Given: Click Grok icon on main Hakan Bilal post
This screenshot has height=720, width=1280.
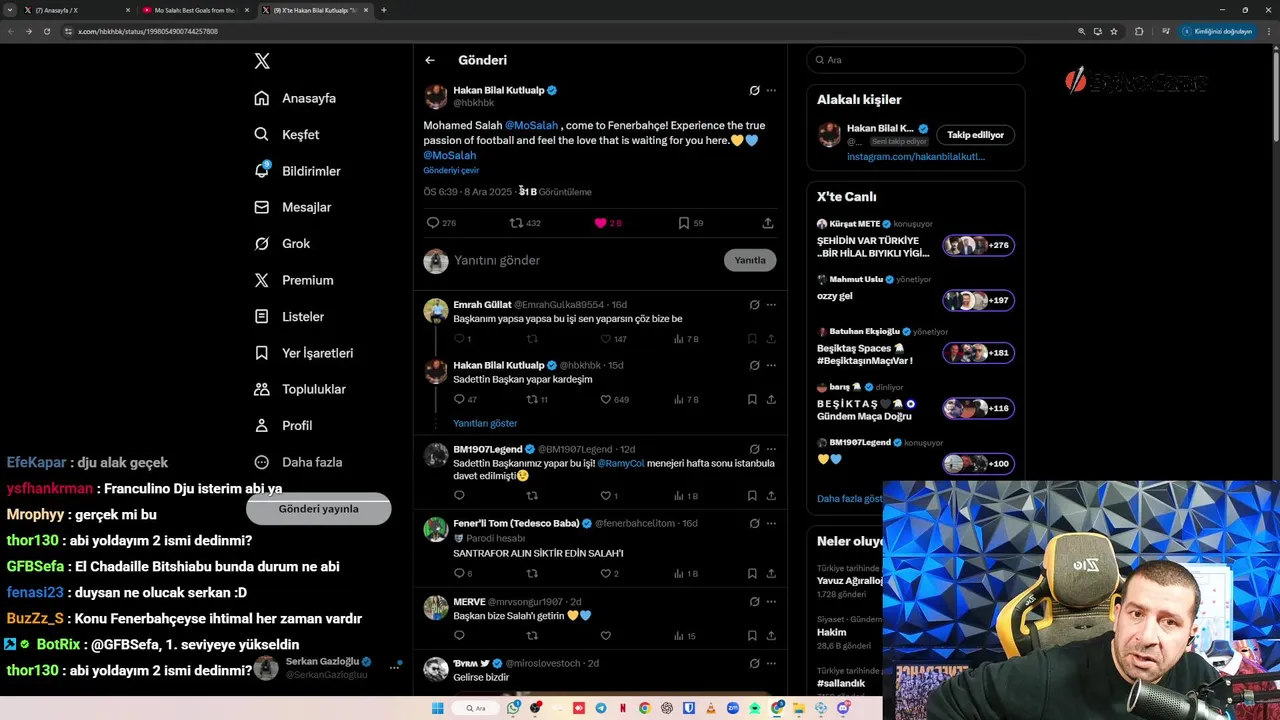Looking at the screenshot, I should pos(755,90).
